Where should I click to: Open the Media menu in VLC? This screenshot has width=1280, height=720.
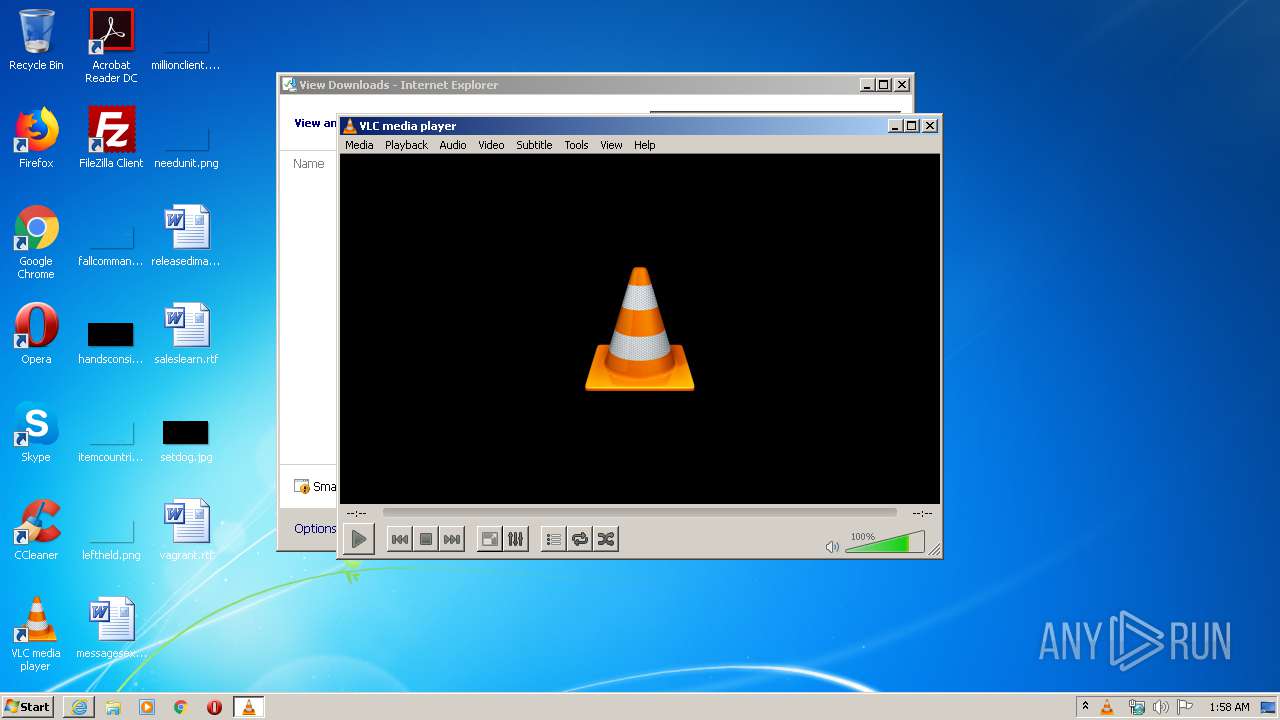(x=359, y=145)
